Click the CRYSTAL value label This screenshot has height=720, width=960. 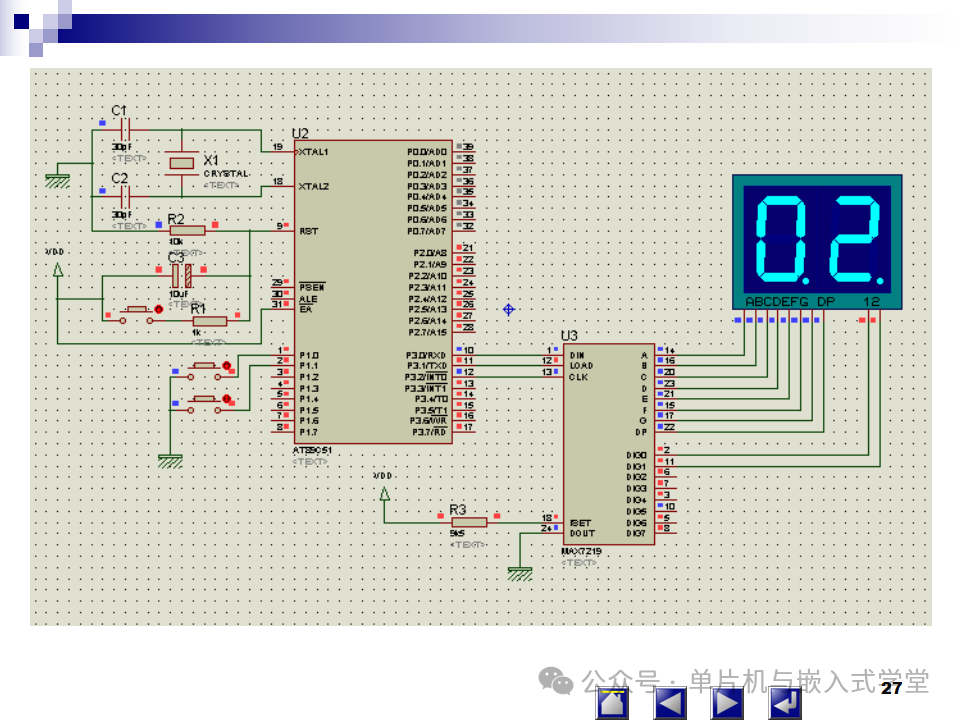tap(226, 174)
